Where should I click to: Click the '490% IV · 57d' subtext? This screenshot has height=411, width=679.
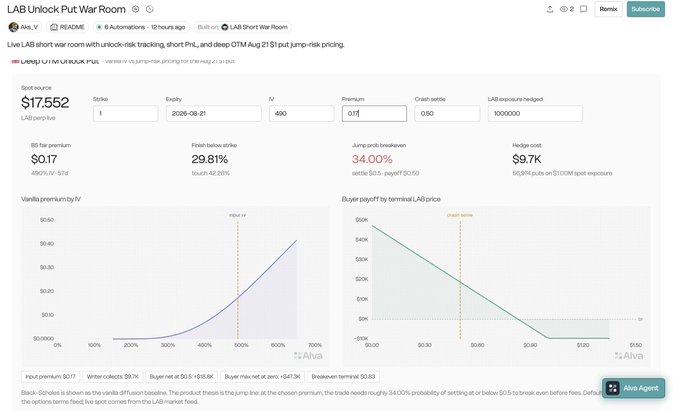point(49,173)
